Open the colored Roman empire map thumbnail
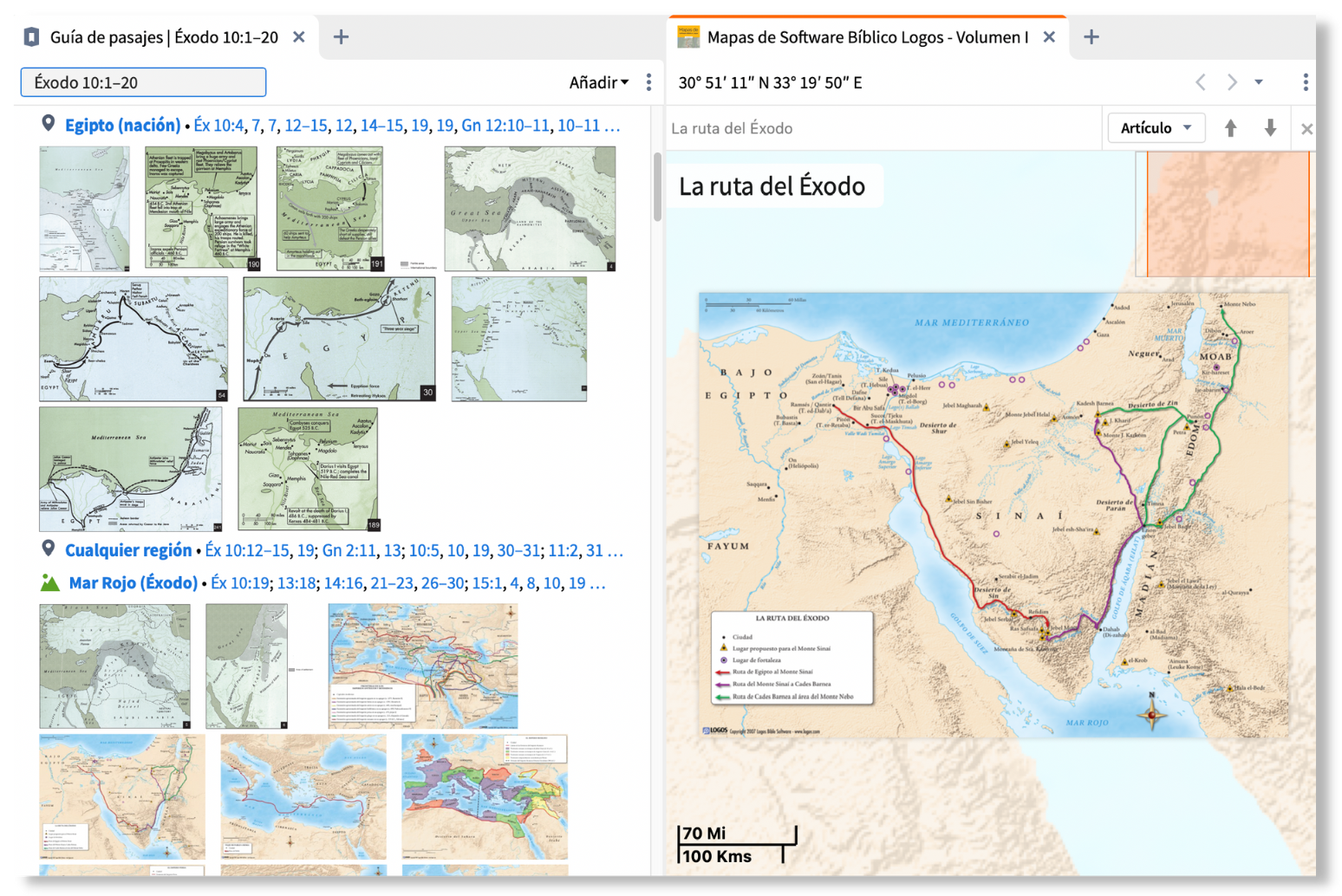1342x896 pixels. click(x=485, y=797)
